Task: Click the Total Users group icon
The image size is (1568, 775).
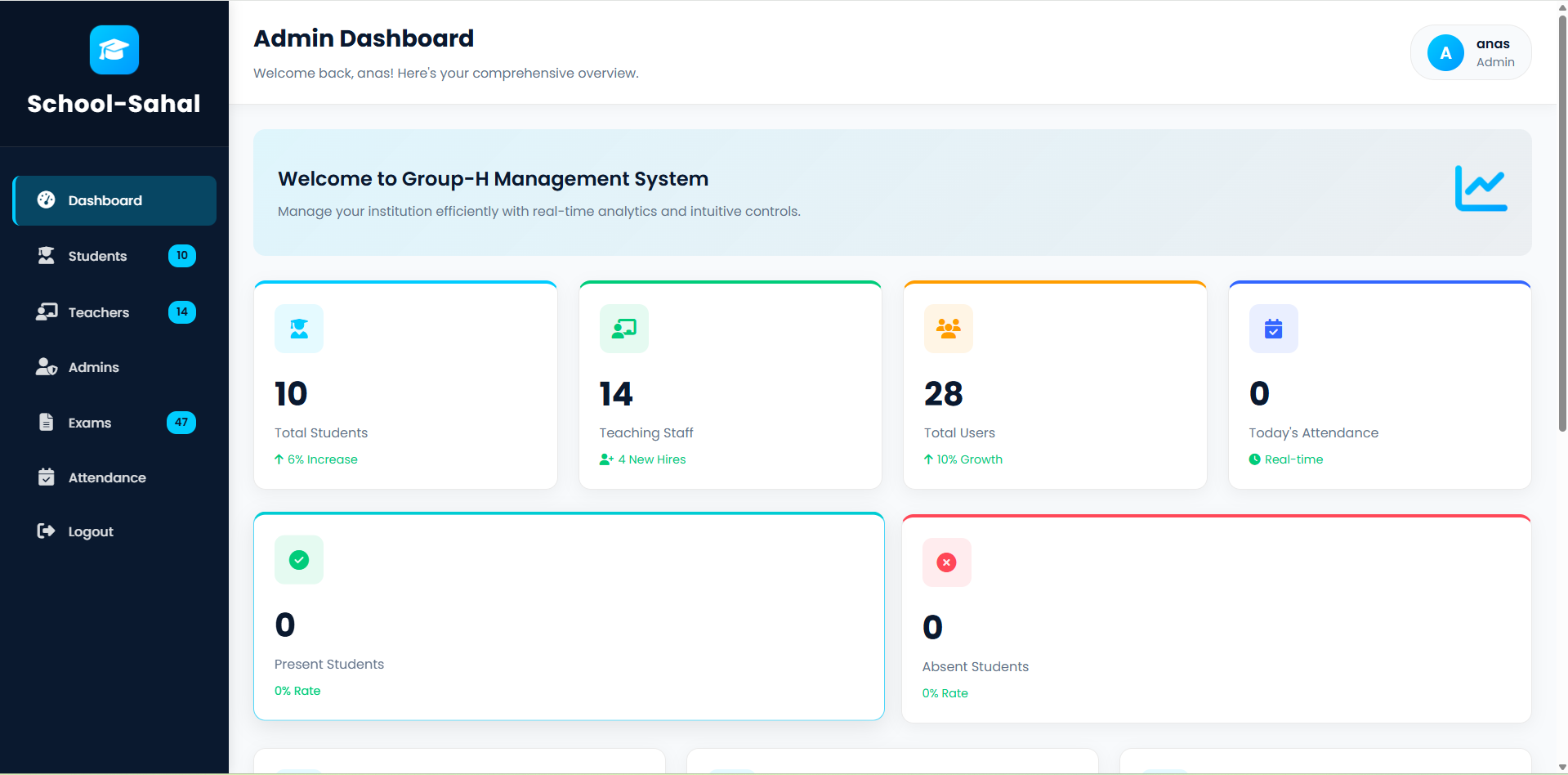Action: point(948,329)
